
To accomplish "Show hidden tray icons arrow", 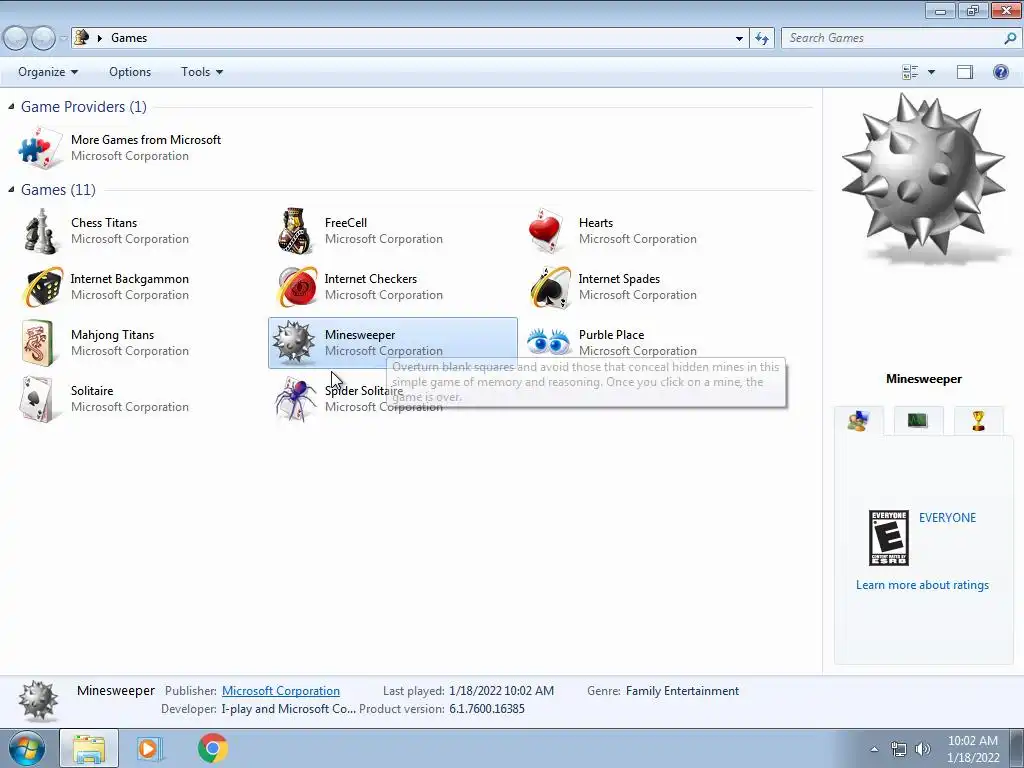I will 874,749.
